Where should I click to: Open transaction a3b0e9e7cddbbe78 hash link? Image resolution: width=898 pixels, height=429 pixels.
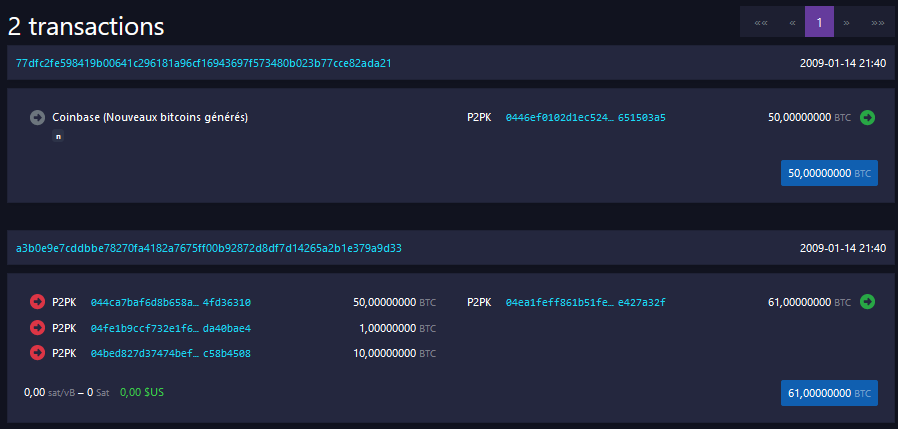coord(208,248)
